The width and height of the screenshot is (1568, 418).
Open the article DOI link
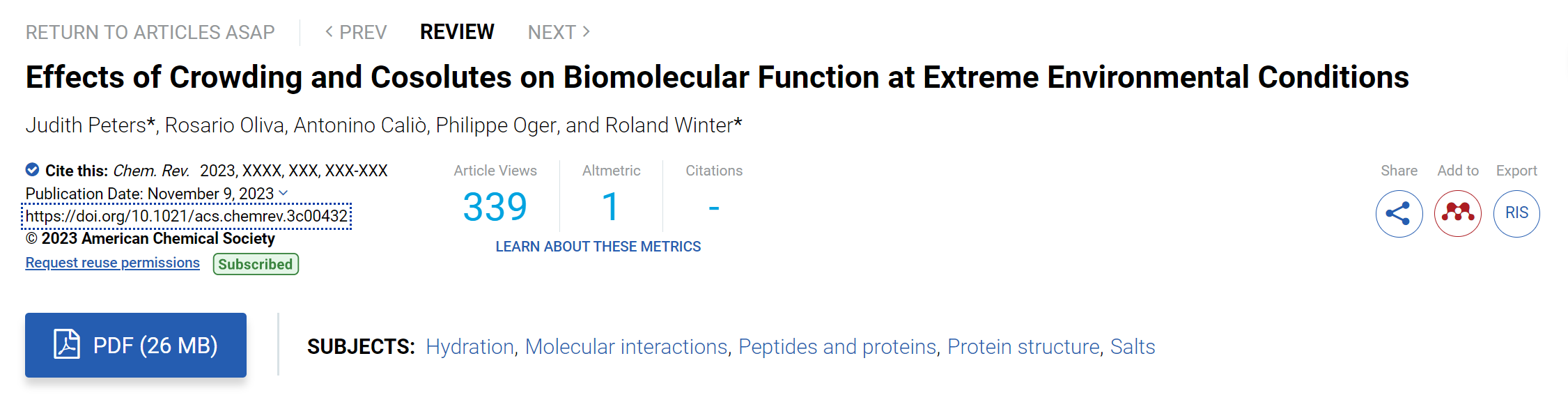(187, 216)
